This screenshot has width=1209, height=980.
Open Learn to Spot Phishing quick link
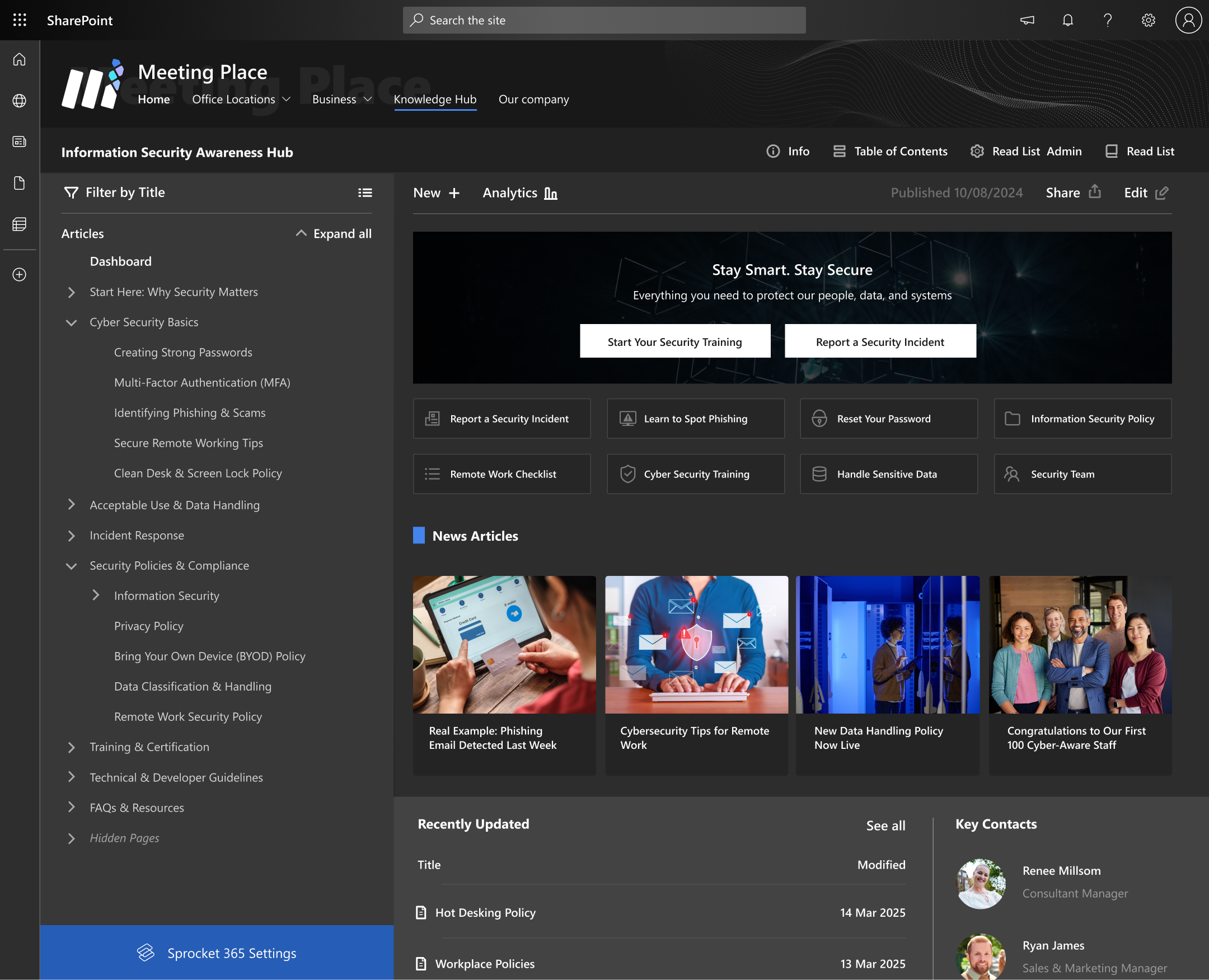695,418
